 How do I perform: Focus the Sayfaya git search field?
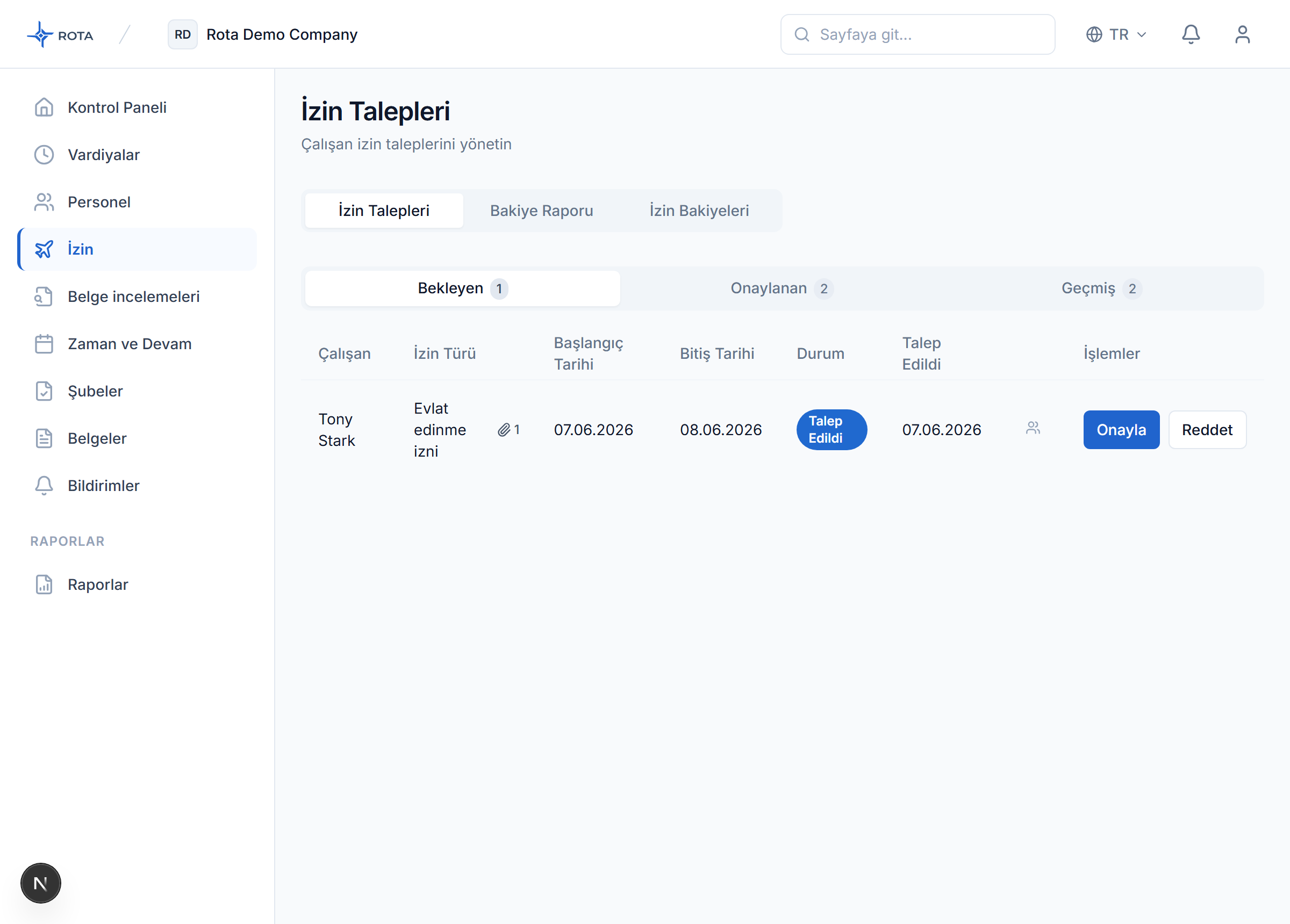tap(918, 35)
